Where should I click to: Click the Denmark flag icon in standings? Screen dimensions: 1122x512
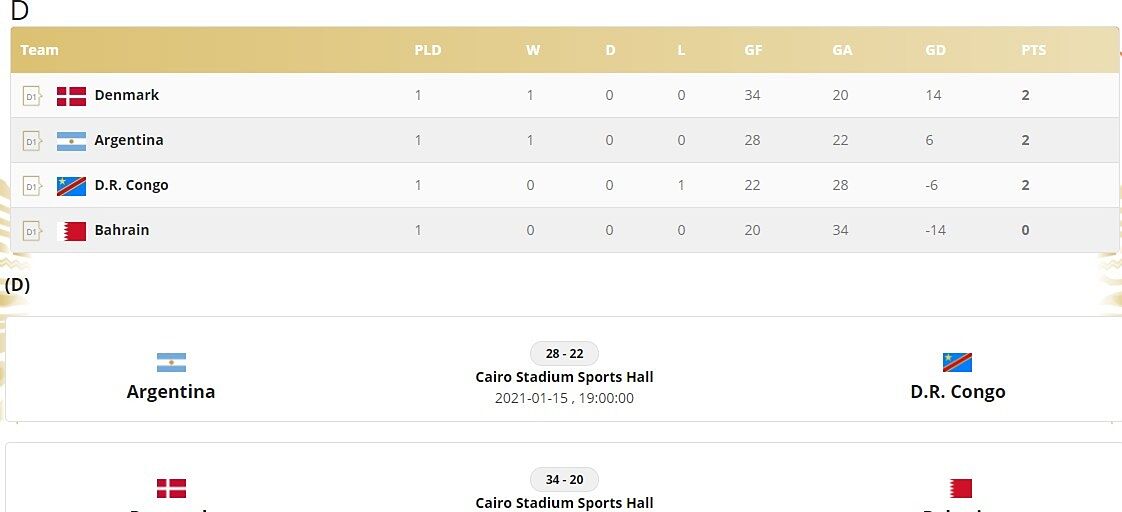tap(71, 96)
